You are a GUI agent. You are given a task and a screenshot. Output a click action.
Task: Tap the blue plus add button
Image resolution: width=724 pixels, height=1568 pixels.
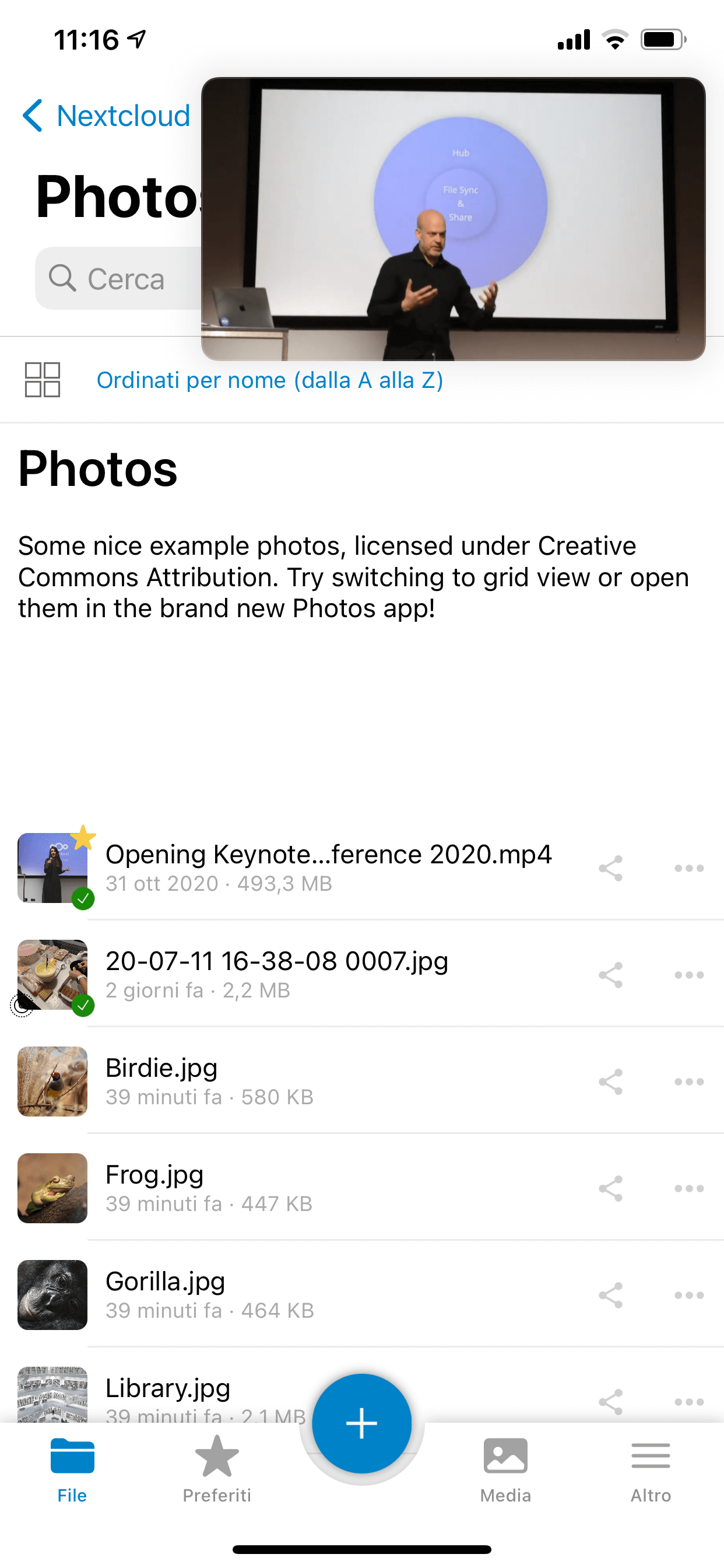(362, 1423)
